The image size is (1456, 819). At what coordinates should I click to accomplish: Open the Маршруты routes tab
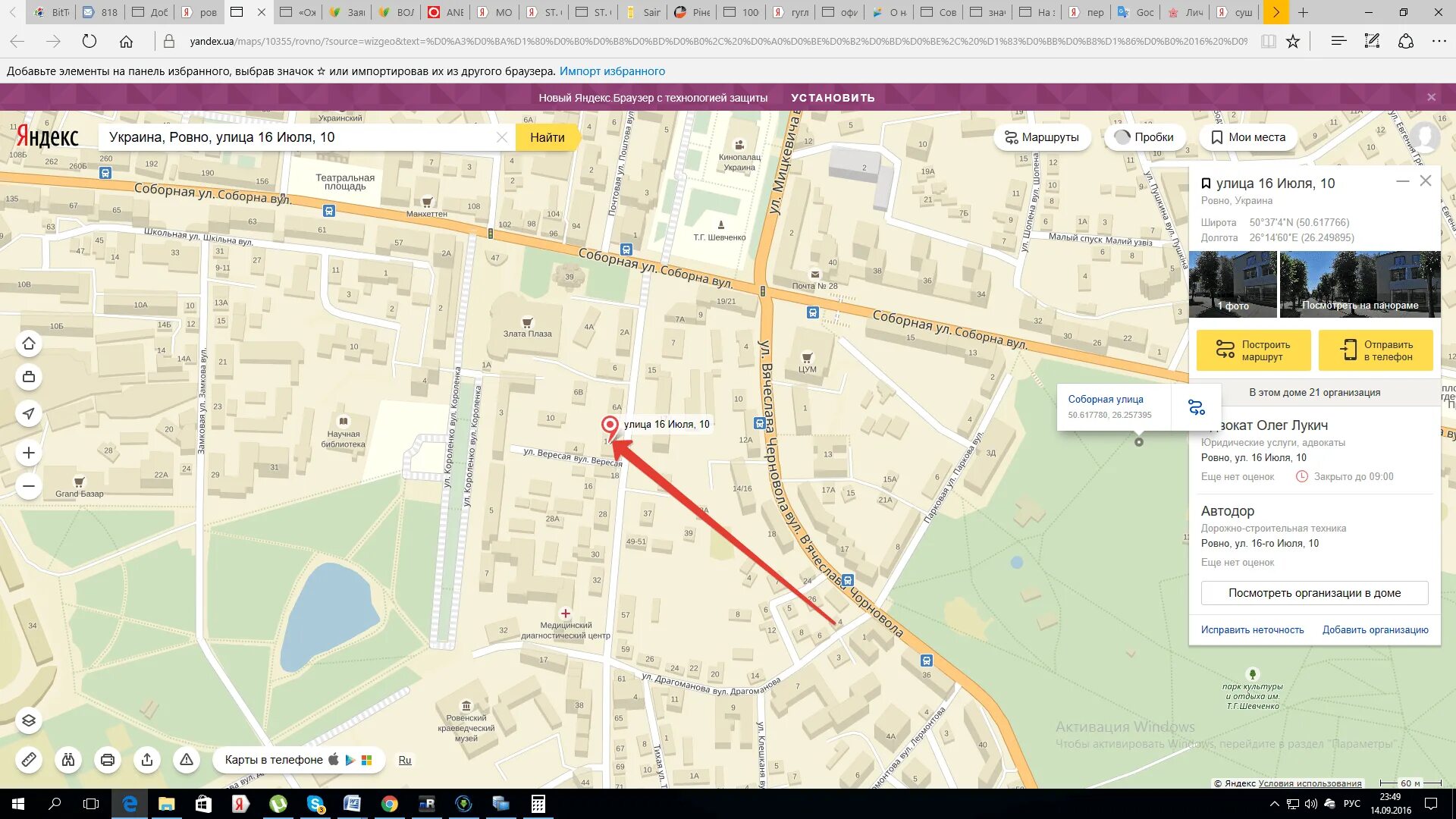click(x=1042, y=137)
